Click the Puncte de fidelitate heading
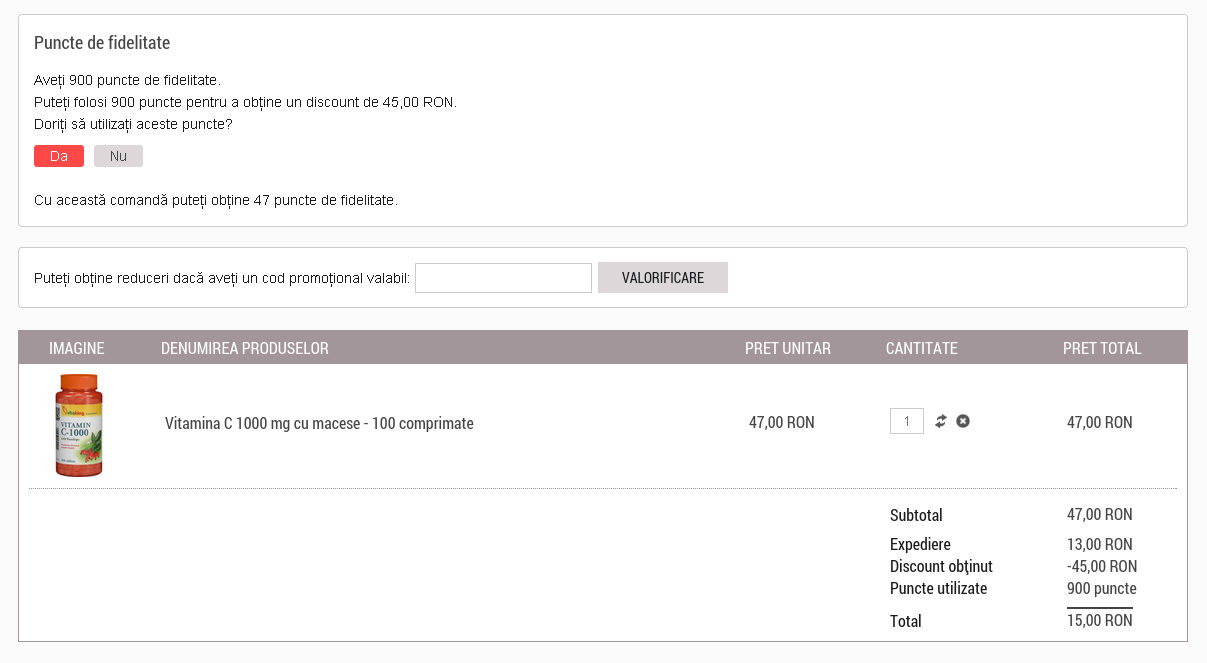The image size is (1207, 663). tap(102, 43)
